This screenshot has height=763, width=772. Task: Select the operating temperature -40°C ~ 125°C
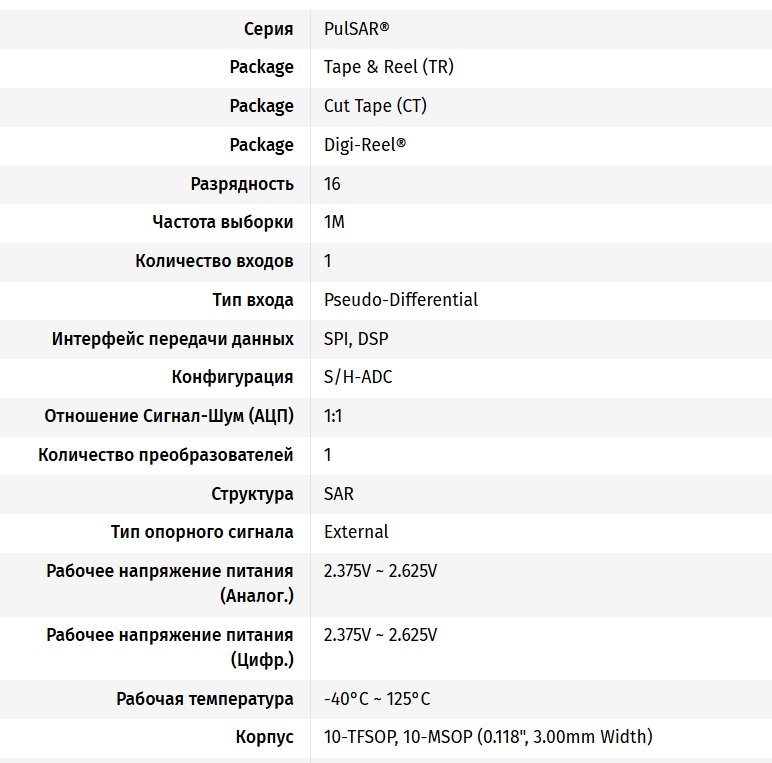377,699
